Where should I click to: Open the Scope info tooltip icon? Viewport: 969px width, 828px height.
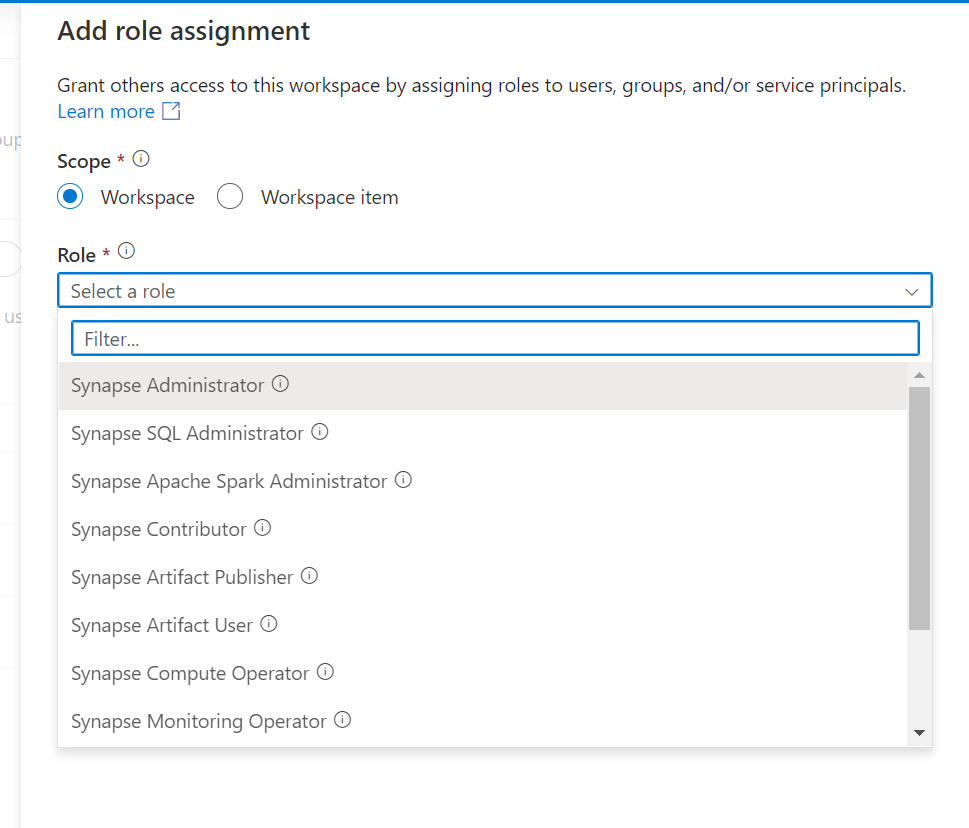(x=141, y=159)
